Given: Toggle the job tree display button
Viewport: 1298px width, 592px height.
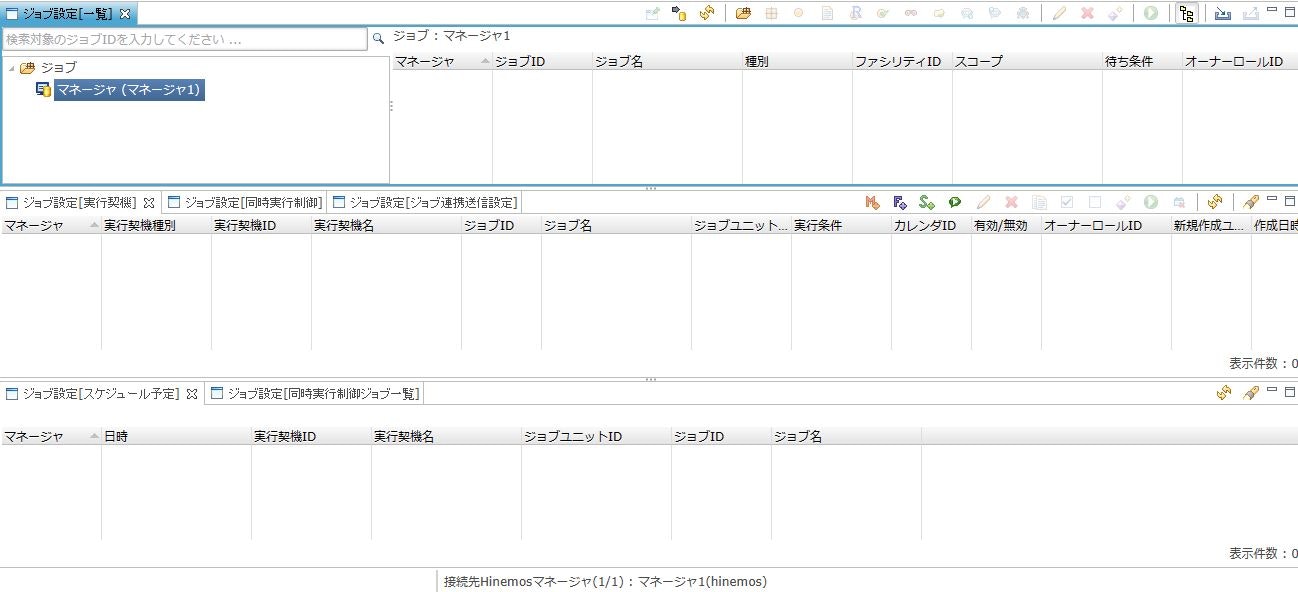Looking at the screenshot, I should point(1187,13).
